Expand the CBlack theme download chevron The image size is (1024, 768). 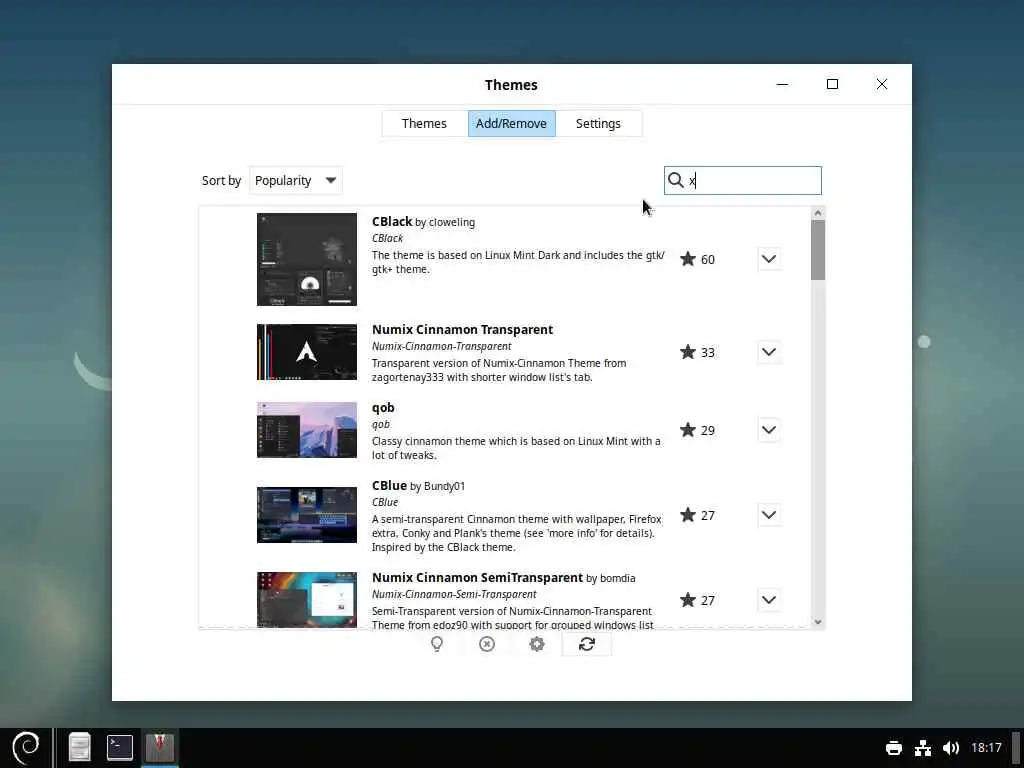pos(769,259)
